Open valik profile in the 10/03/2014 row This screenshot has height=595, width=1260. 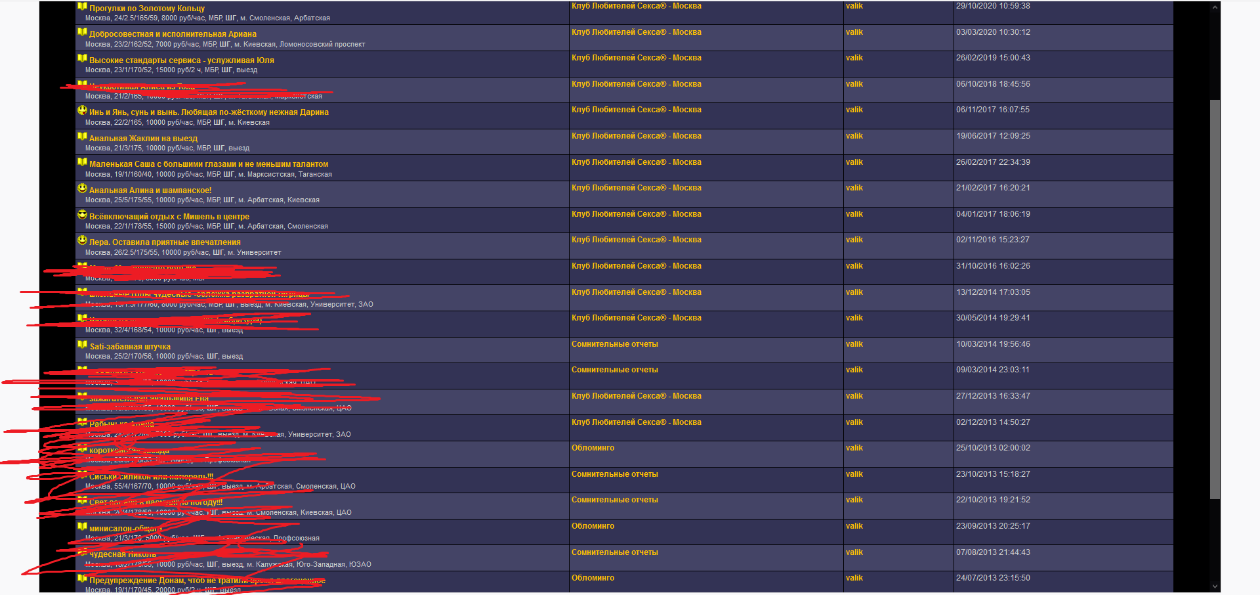pos(854,344)
